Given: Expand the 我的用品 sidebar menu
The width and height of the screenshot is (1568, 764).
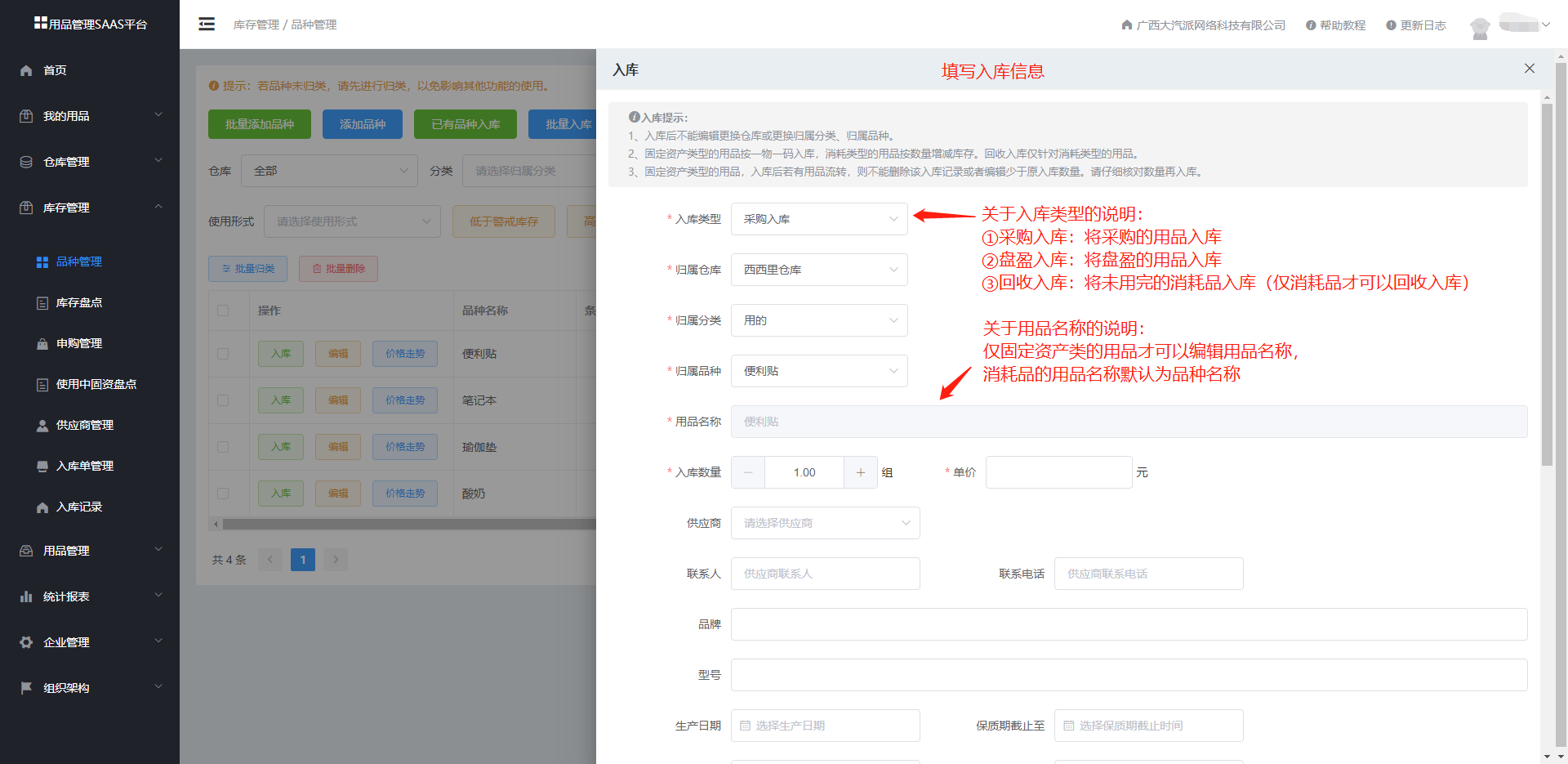Looking at the screenshot, I should pos(90,116).
